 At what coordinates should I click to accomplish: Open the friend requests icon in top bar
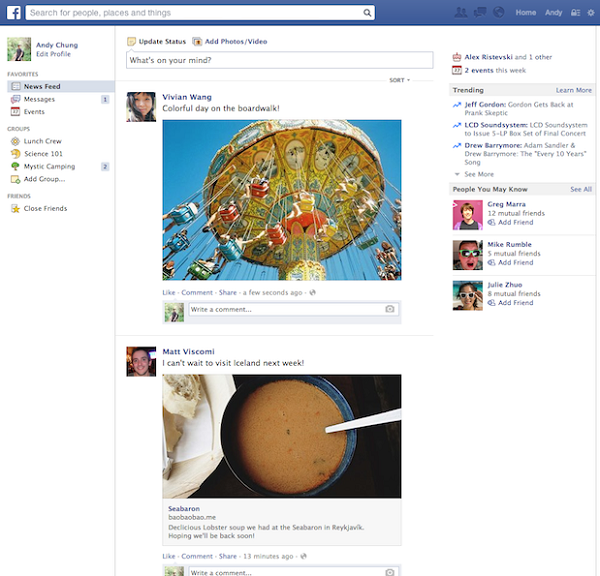coord(460,13)
